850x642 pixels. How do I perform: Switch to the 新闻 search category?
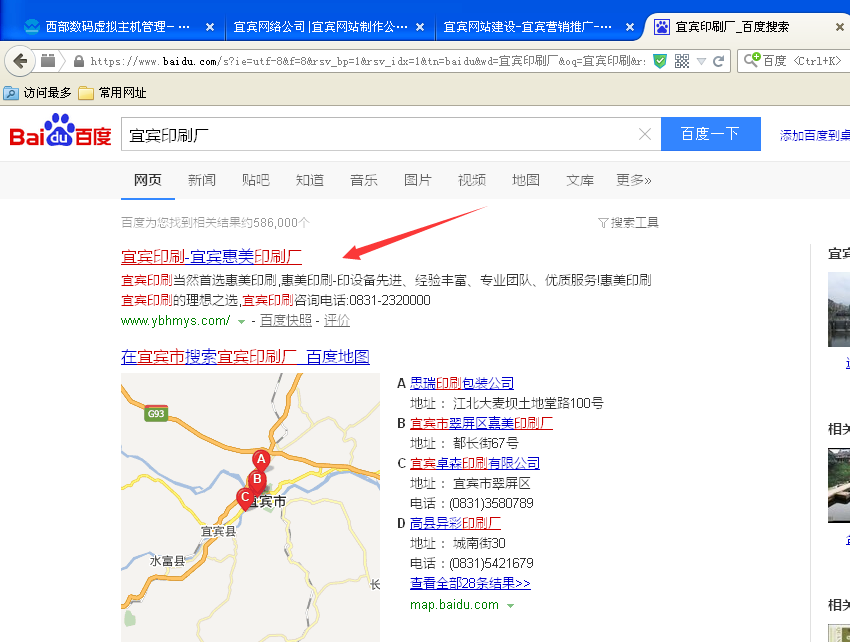(x=202, y=180)
